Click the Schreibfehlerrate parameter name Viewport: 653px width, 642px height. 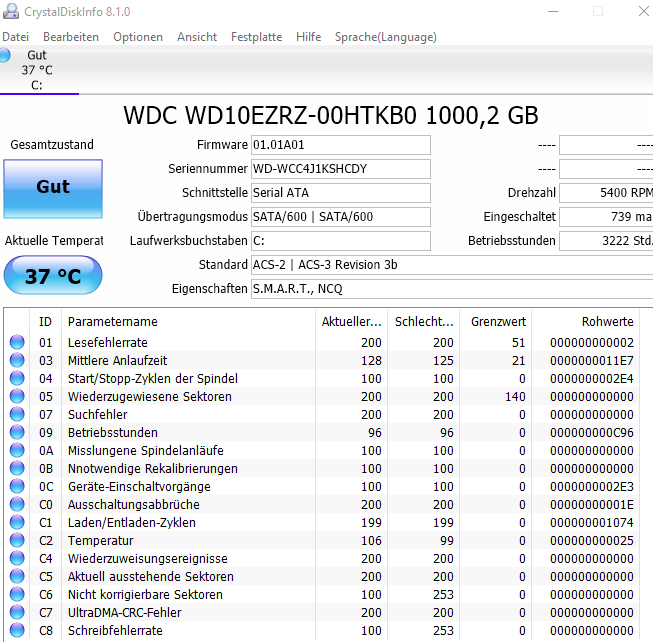[115, 631]
